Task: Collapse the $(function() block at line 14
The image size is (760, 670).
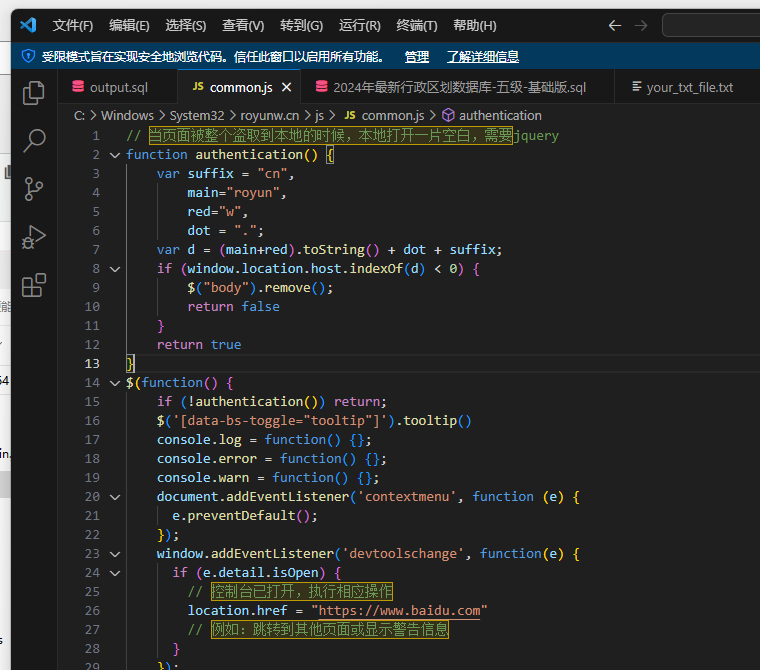Action: [115, 383]
